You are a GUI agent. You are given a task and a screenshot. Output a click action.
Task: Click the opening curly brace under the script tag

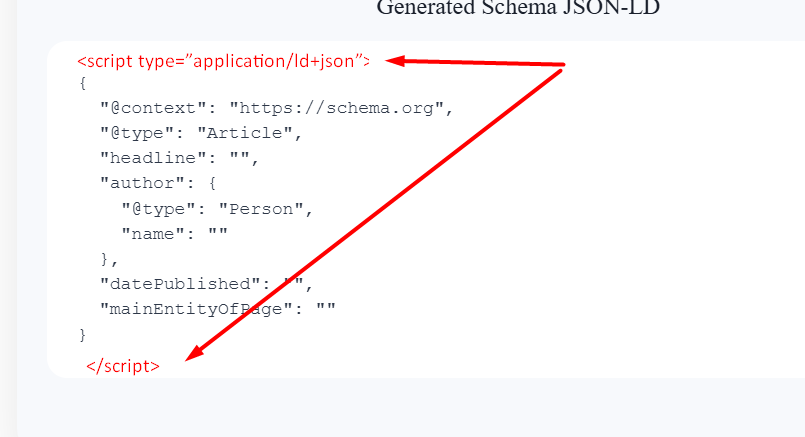83,83
